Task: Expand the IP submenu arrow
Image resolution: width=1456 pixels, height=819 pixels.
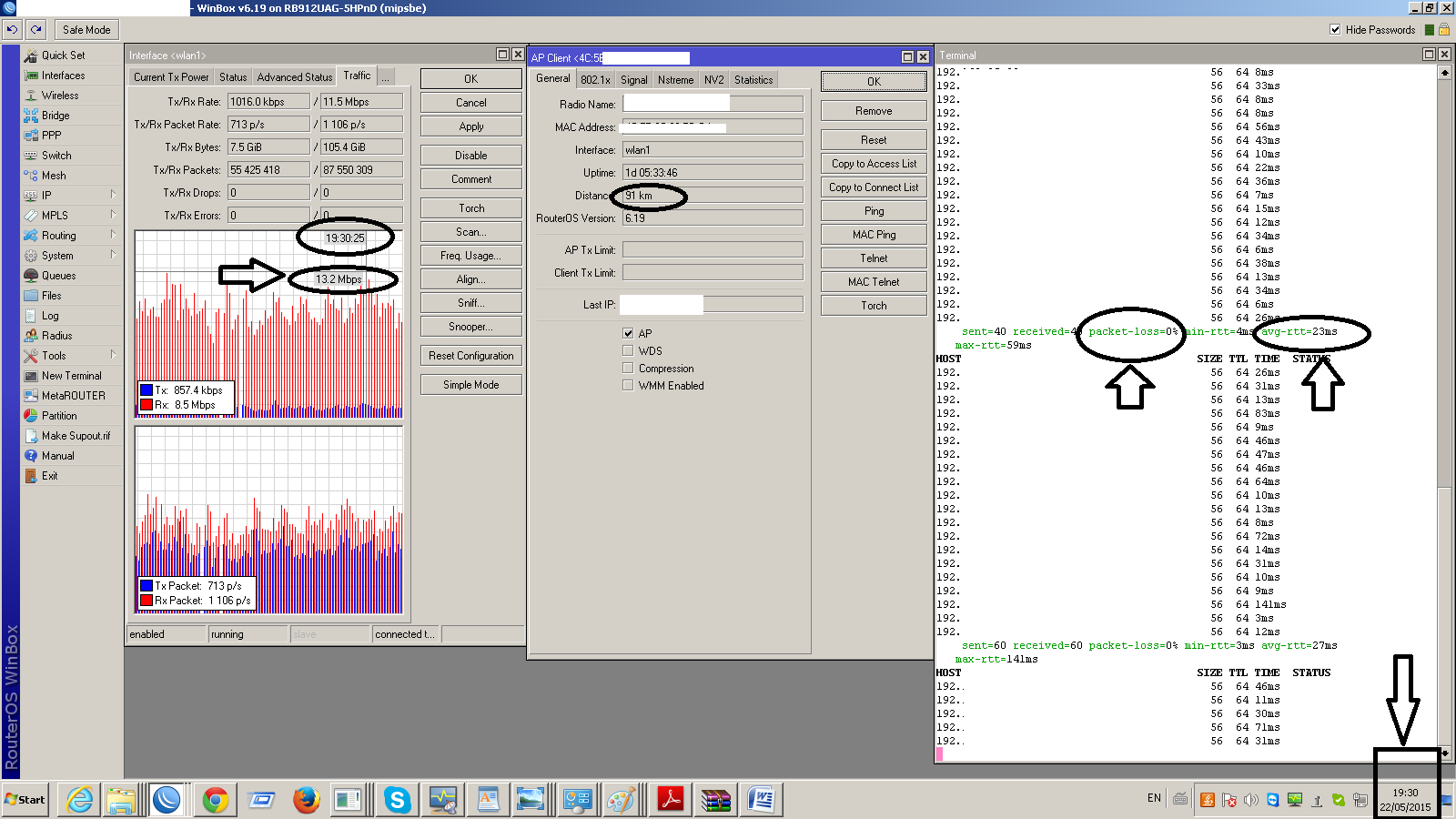Action: pyautogui.click(x=113, y=195)
